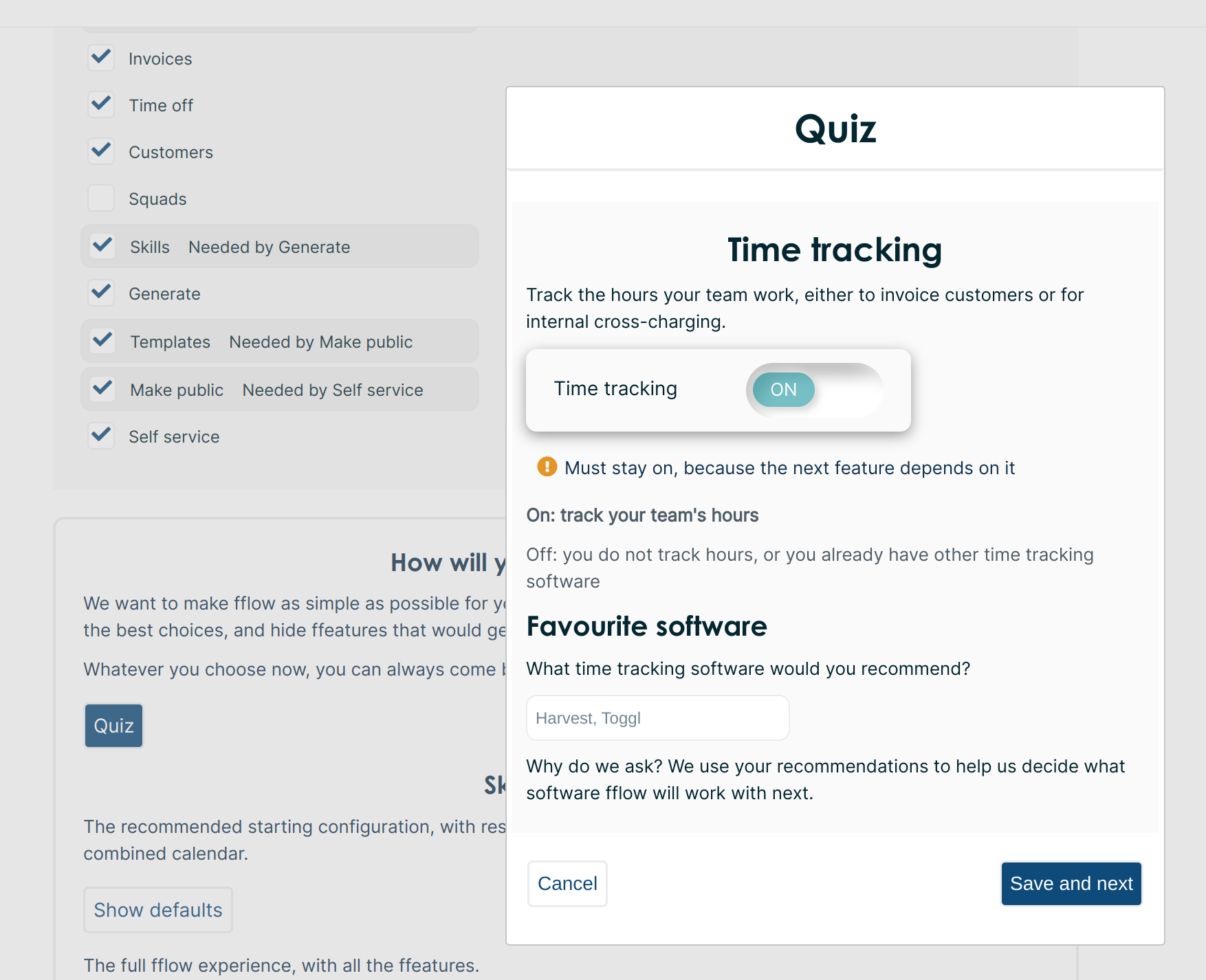
Task: Uncheck the Skills checkbox
Action: click(103, 246)
